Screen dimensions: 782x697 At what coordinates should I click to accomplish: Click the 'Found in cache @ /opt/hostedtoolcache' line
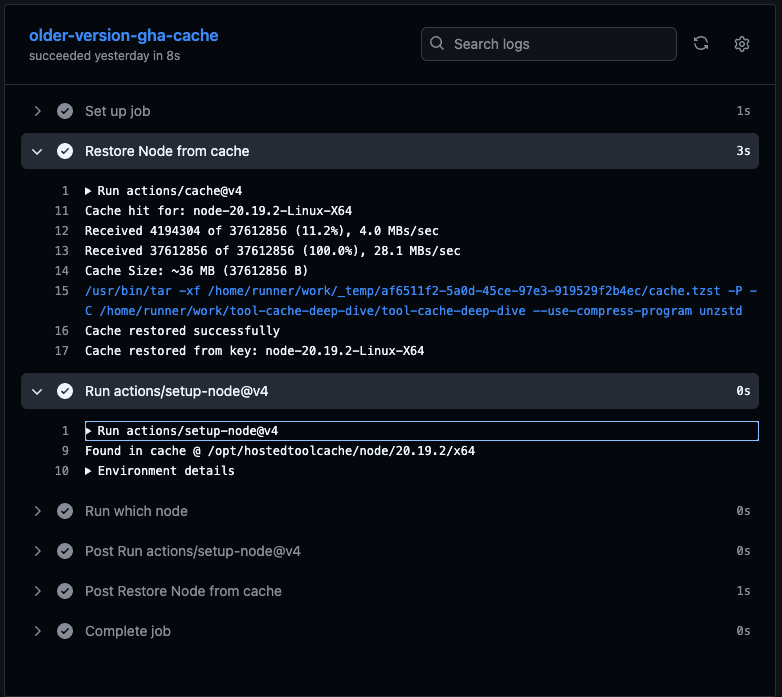tap(280, 451)
